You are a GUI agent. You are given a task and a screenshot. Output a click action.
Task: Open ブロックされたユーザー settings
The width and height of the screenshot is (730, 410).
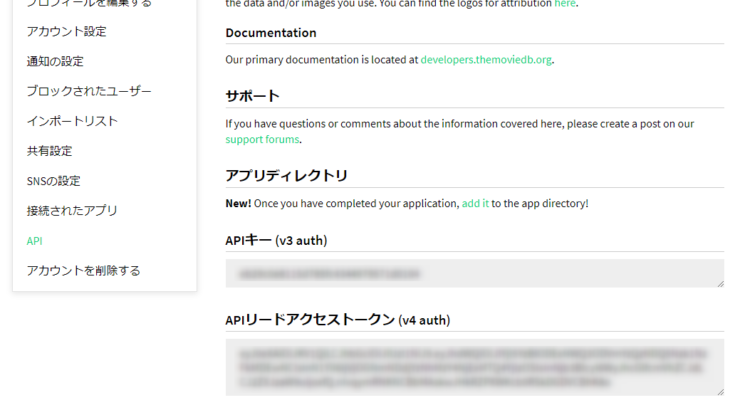pyautogui.click(x=89, y=91)
